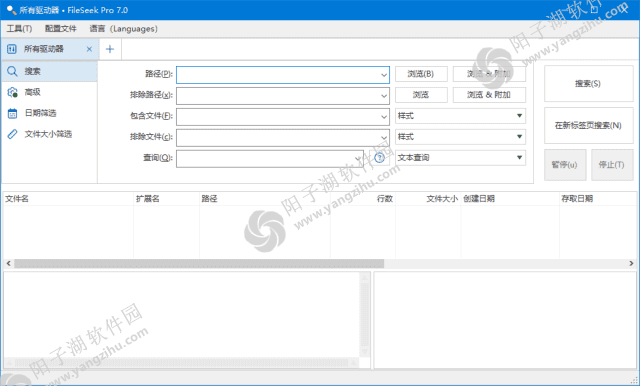Expand the 包含文件(F) dropdown arrow
The height and width of the screenshot is (386, 640).
pyautogui.click(x=384, y=117)
